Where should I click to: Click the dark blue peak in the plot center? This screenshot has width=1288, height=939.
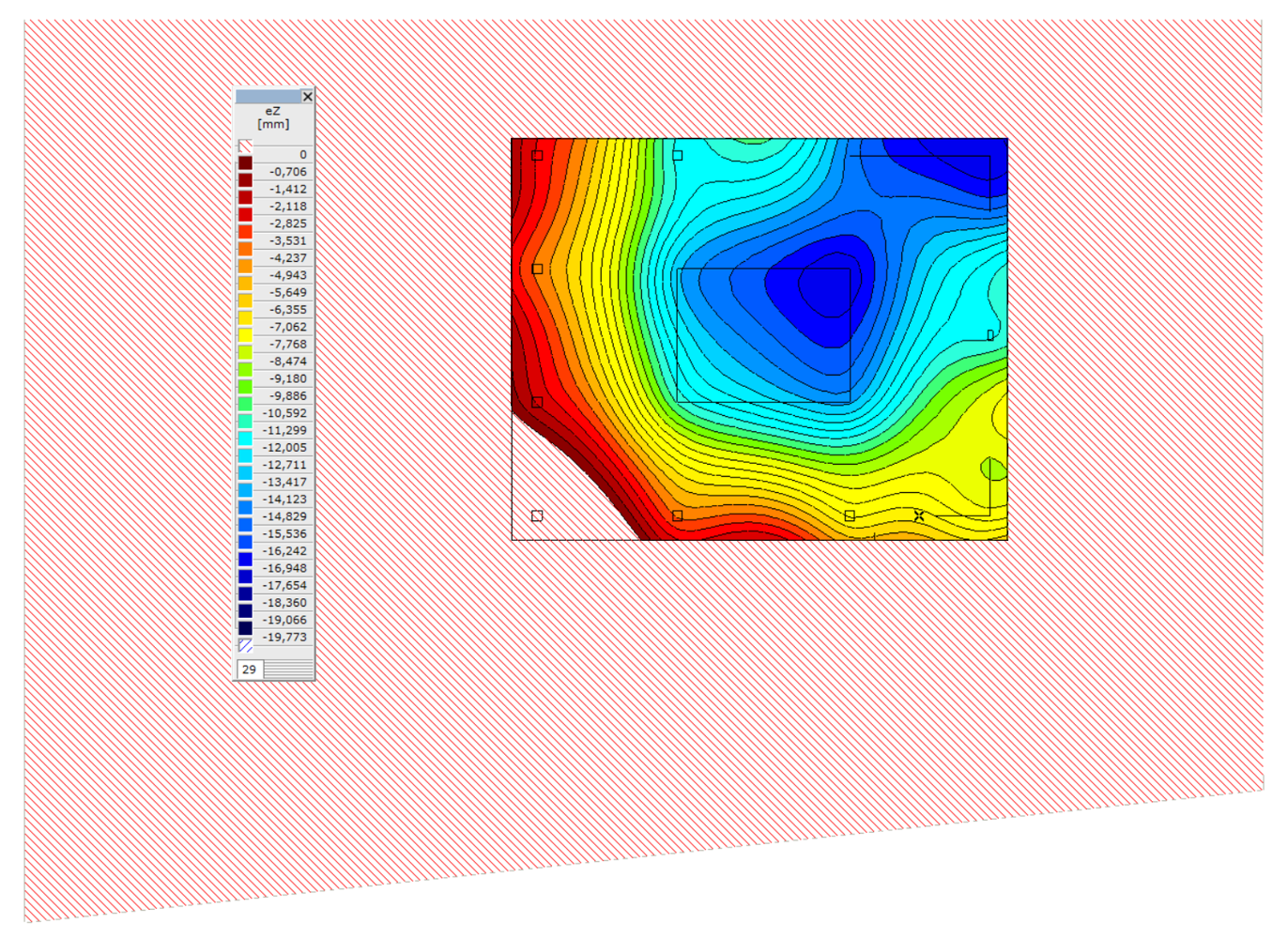click(821, 286)
